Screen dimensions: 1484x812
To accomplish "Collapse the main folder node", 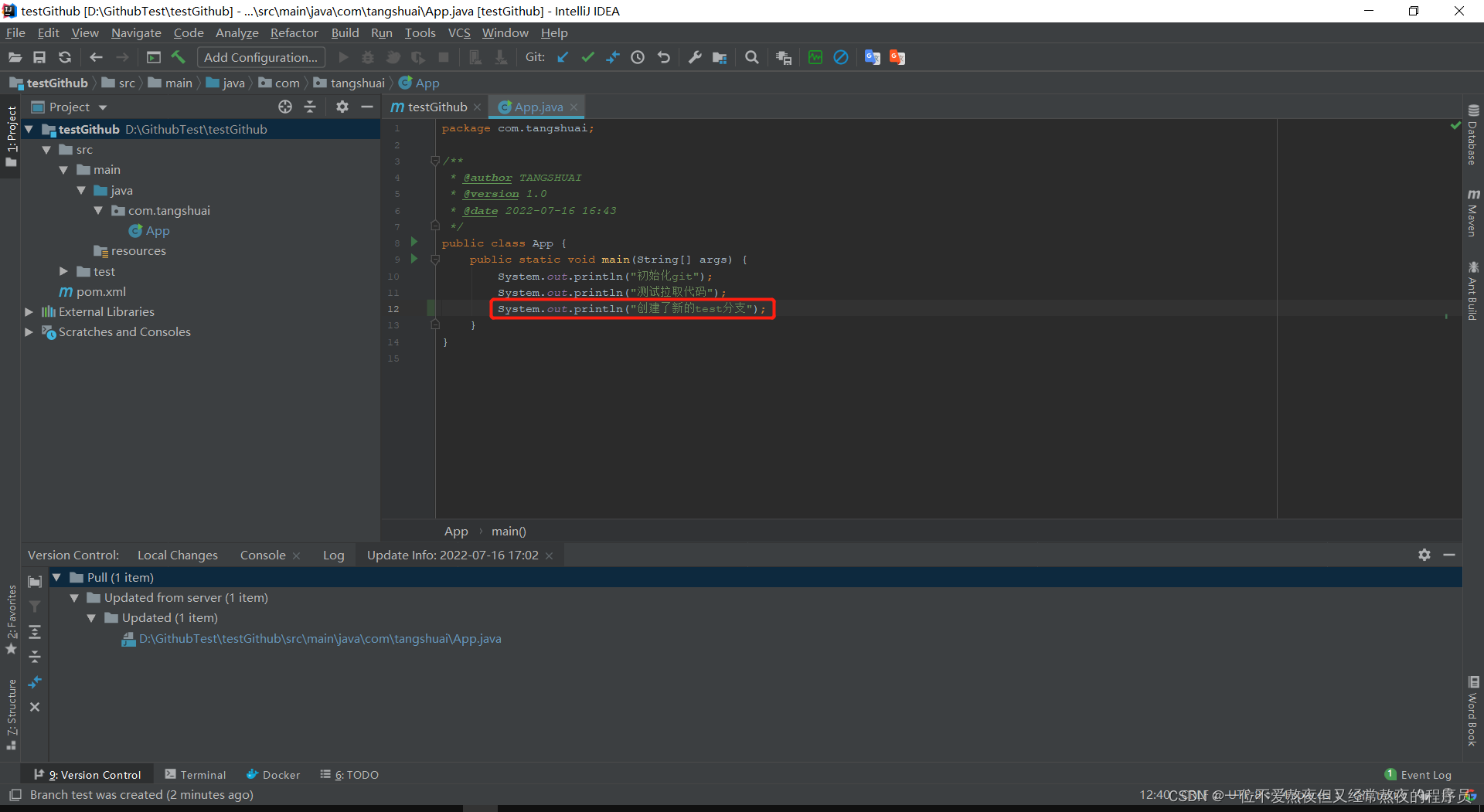I will pos(63,170).
